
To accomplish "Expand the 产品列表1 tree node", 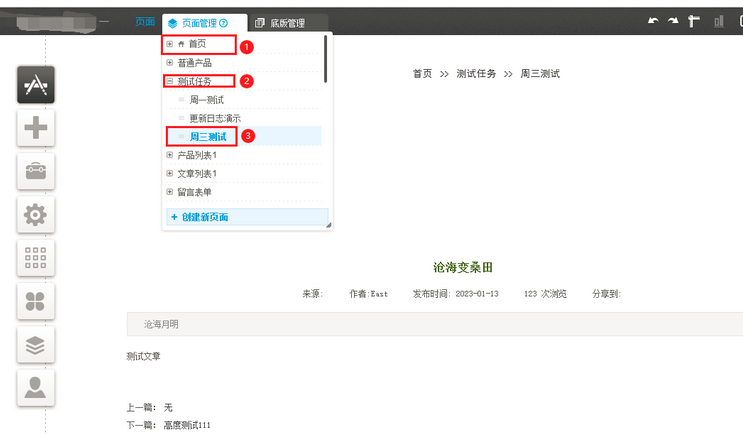I will click(170, 155).
